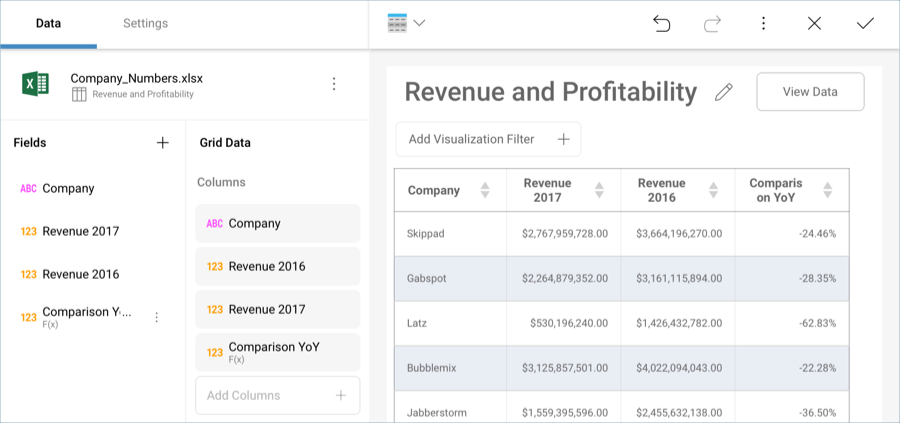Confirm changes with the checkmark icon
900x423 pixels.
(x=865, y=23)
